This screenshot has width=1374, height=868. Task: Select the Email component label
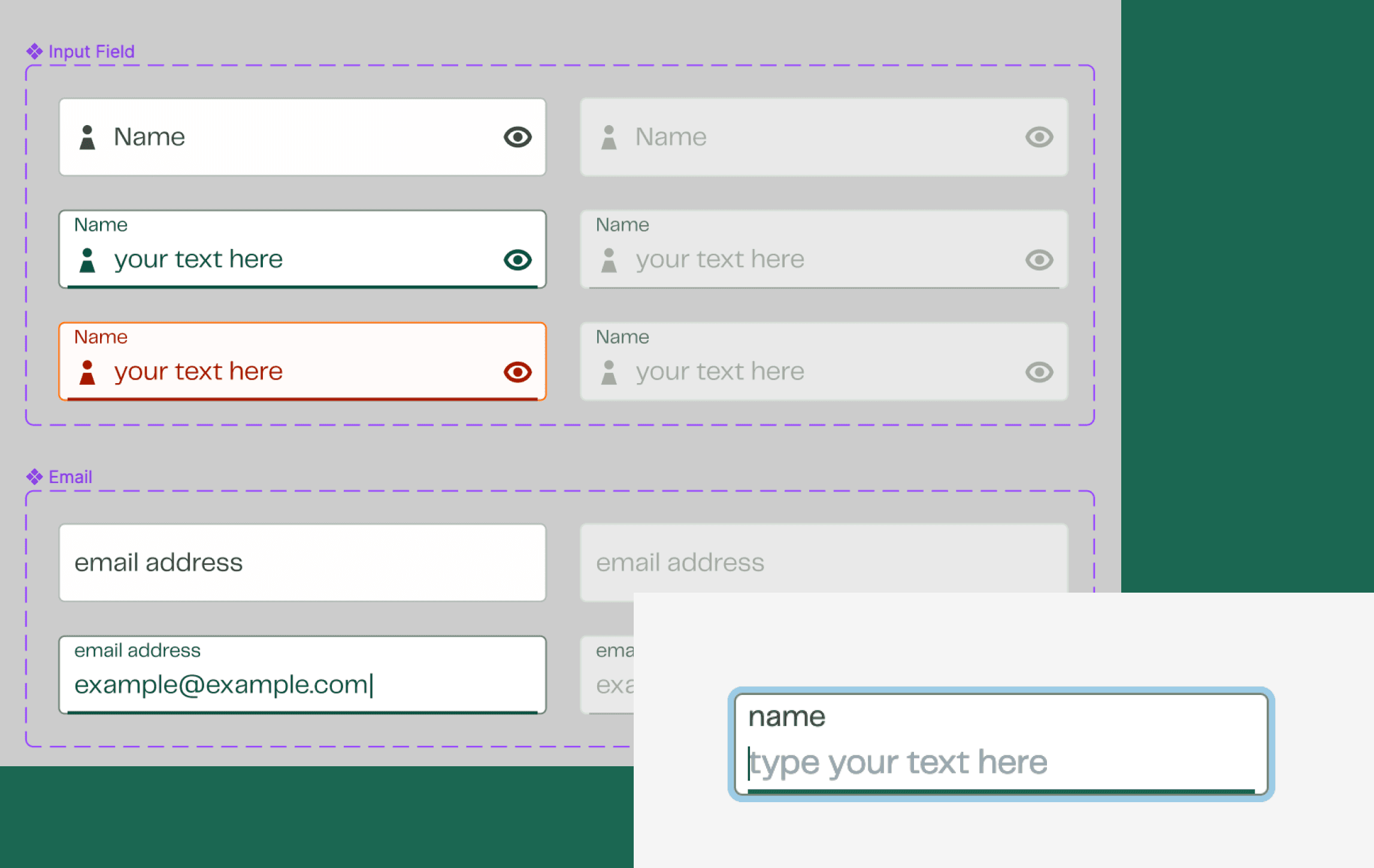70,477
